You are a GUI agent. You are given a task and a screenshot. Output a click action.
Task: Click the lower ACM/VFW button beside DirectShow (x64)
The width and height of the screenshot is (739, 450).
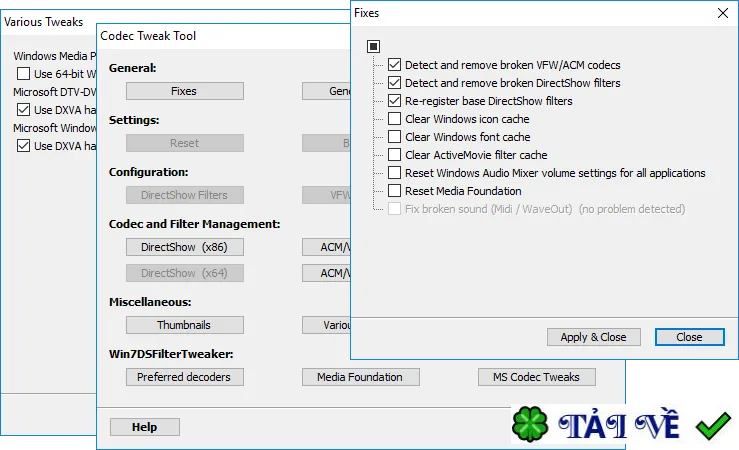click(x=327, y=273)
